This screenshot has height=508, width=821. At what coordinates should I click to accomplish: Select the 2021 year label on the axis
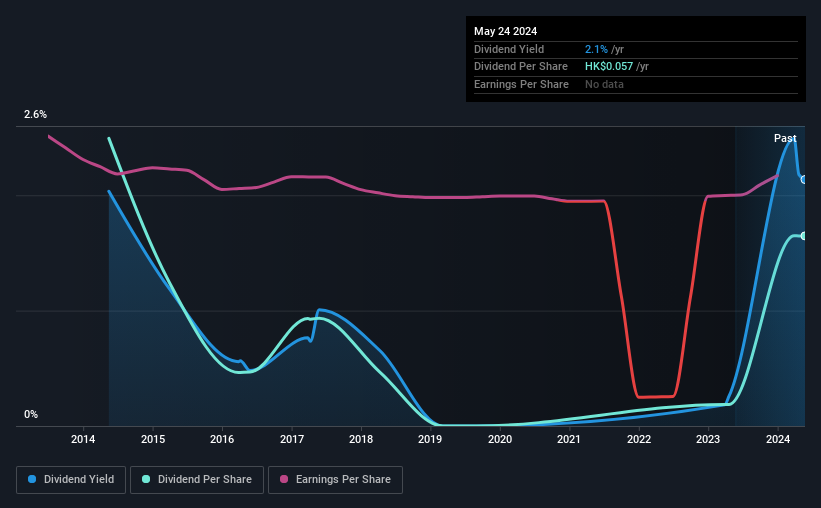tap(570, 440)
